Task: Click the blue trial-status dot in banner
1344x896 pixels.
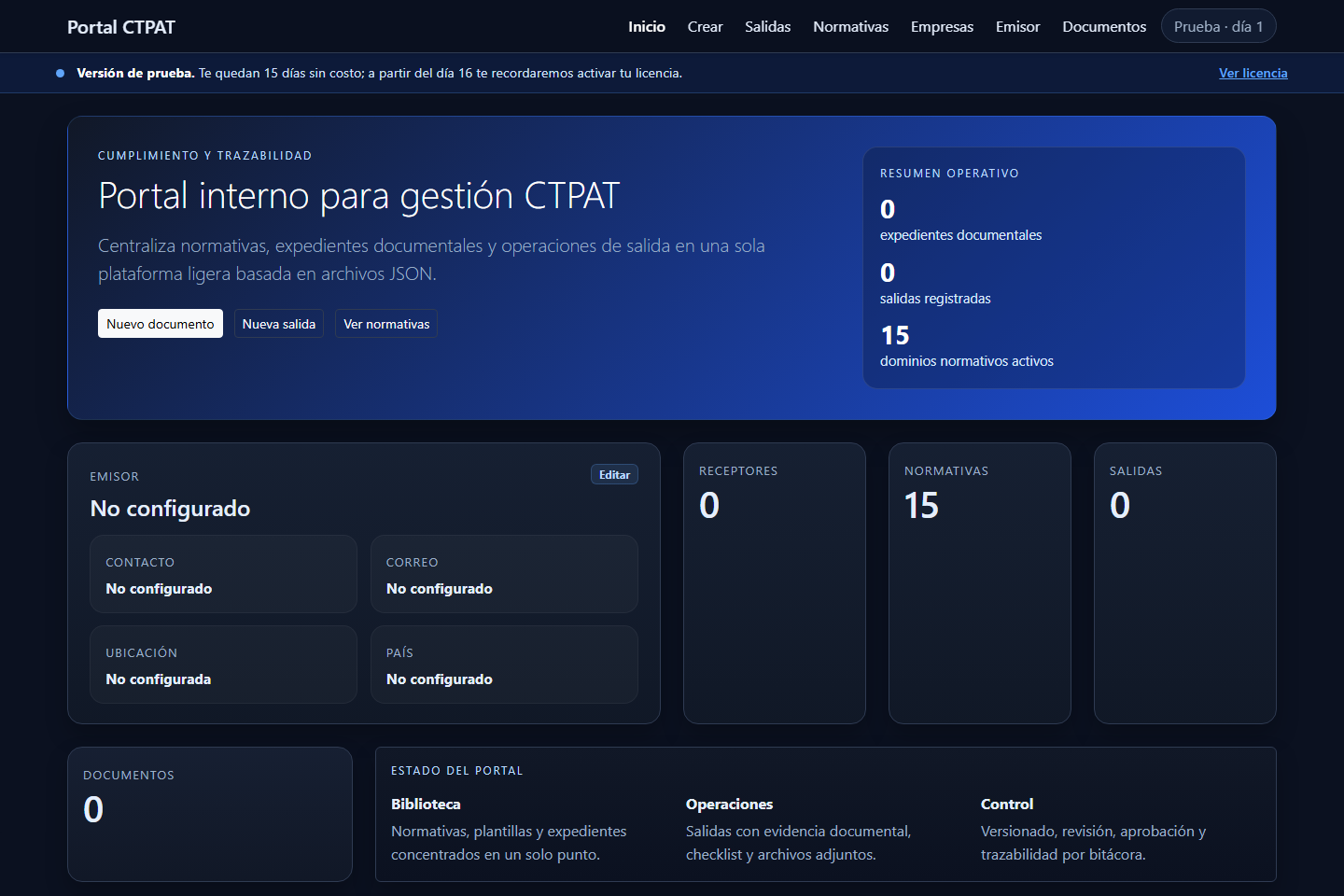Action: tap(61, 73)
